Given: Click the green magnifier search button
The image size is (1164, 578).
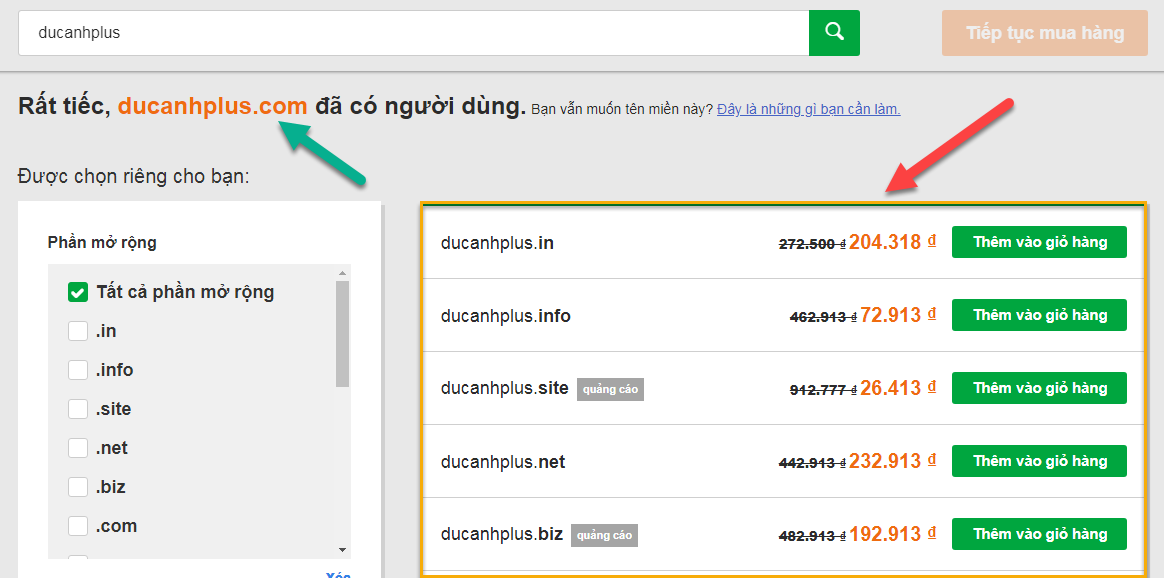Looking at the screenshot, I should coord(834,33).
